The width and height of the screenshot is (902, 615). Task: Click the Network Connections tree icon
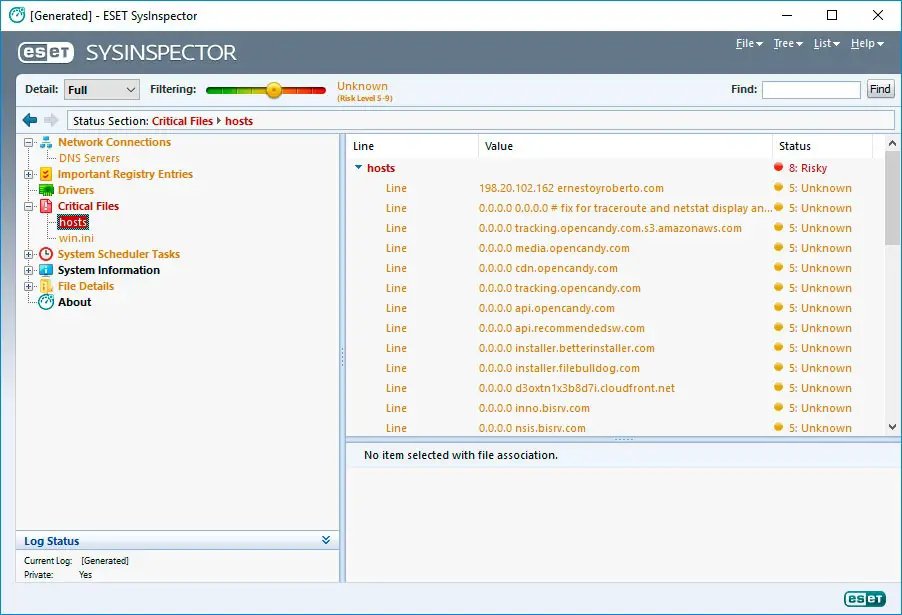46,143
